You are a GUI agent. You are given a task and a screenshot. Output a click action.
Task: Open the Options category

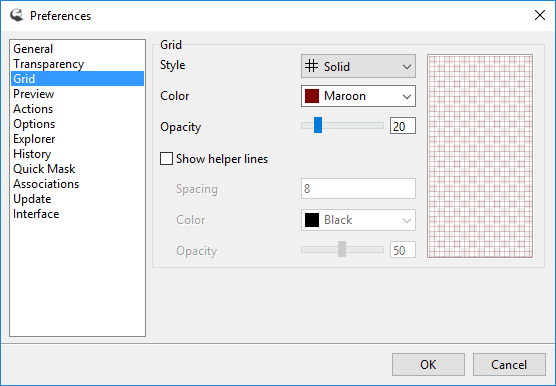[x=77, y=124]
